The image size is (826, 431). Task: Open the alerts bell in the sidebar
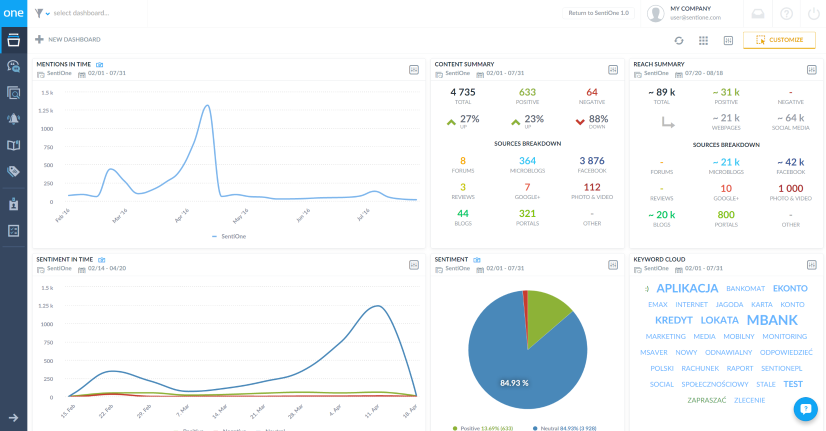[x=13, y=118]
